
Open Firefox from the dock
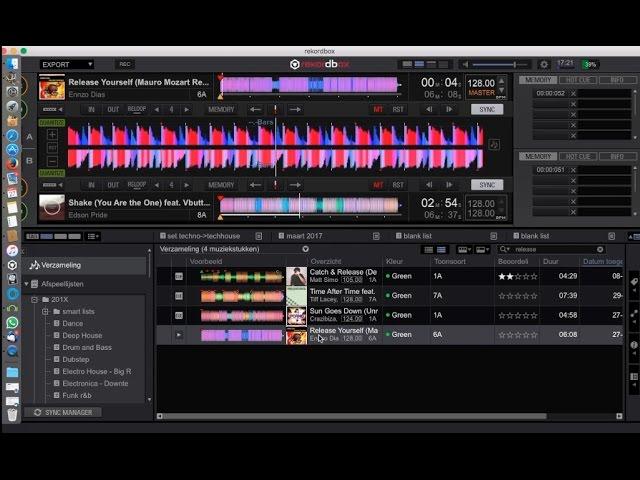point(12,164)
